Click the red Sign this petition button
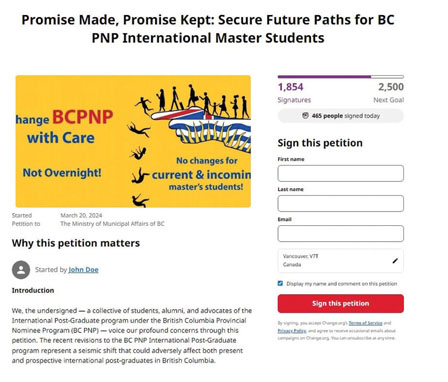Image resolution: width=448 pixels, height=382 pixels. point(341,303)
